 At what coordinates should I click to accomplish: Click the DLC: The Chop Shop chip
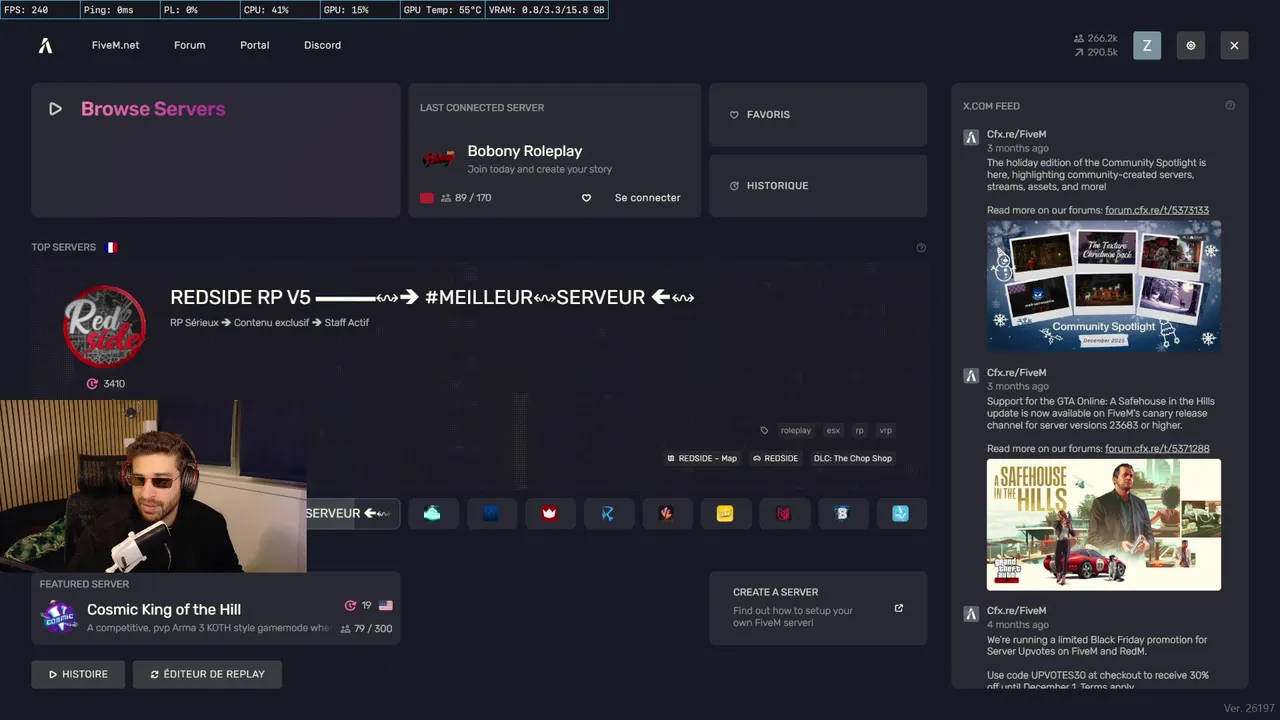click(853, 458)
